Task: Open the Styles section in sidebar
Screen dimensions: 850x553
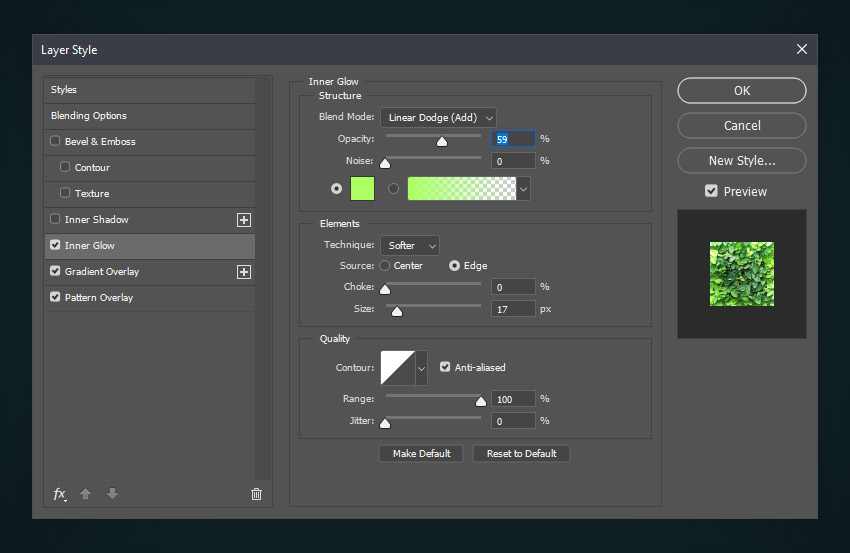Action: pos(64,90)
